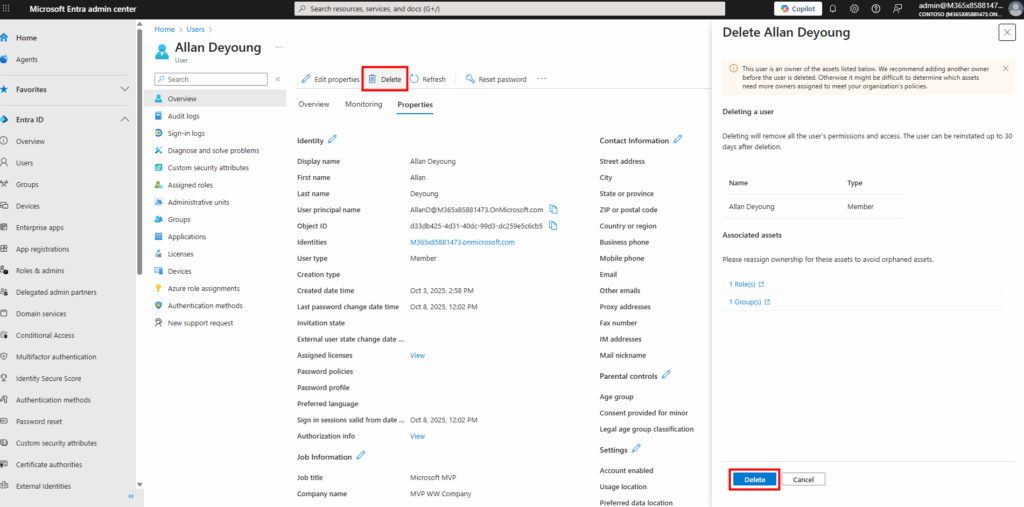The width and height of the screenshot is (1024, 507).
Task: Collapse the left sidebar with double chevron
Action: coord(130,496)
